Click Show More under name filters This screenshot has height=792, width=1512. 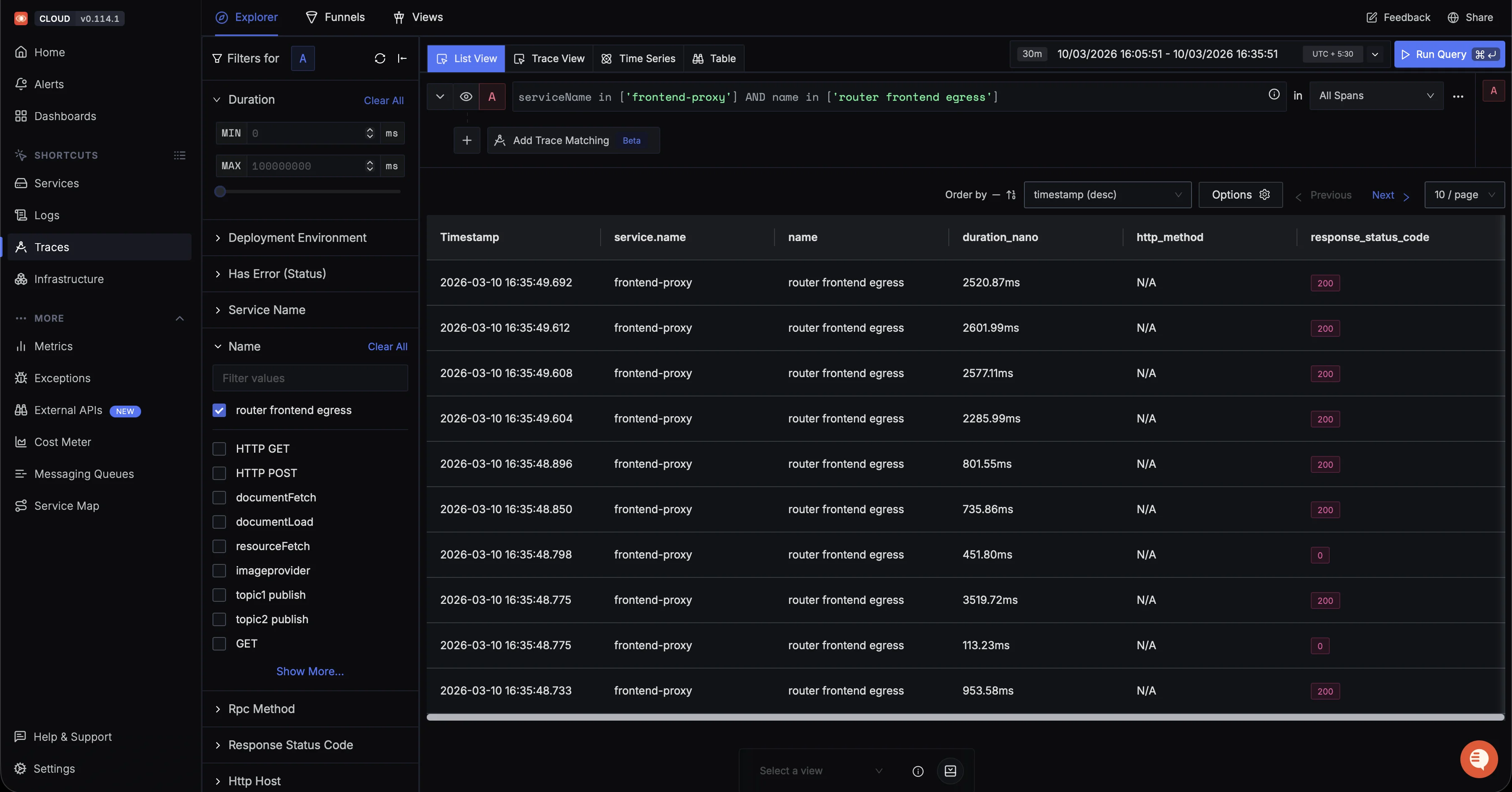[x=310, y=671]
